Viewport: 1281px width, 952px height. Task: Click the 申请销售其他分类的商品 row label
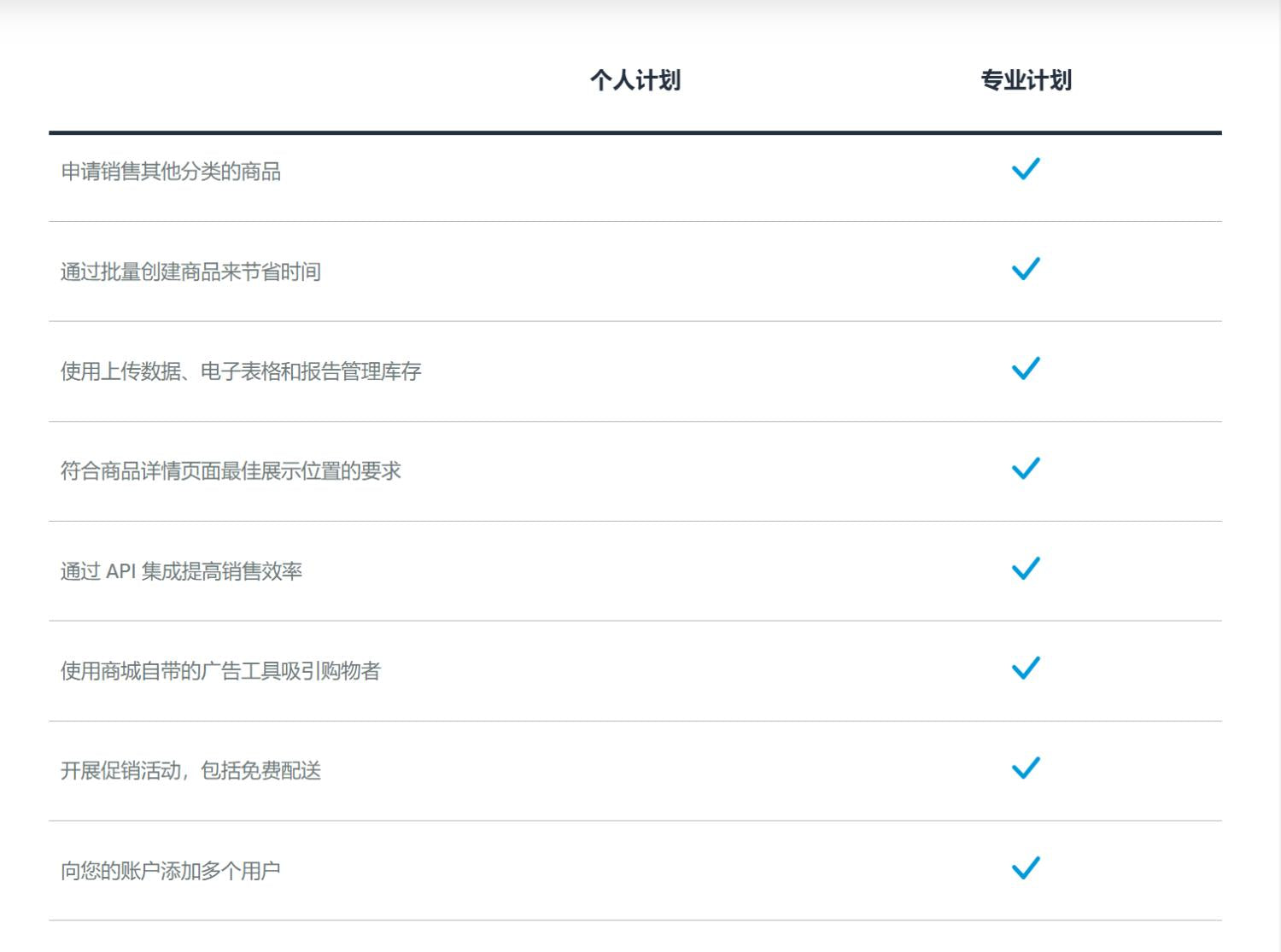[173, 172]
